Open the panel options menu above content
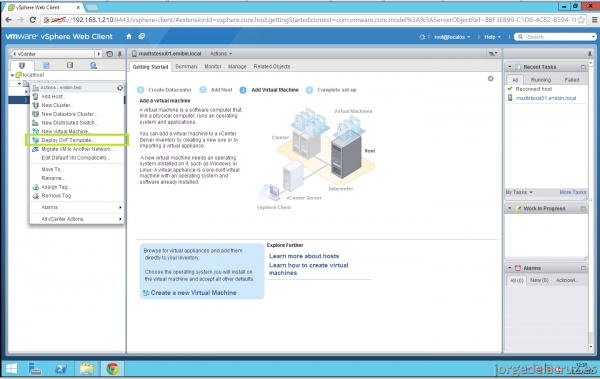 [x=493, y=54]
